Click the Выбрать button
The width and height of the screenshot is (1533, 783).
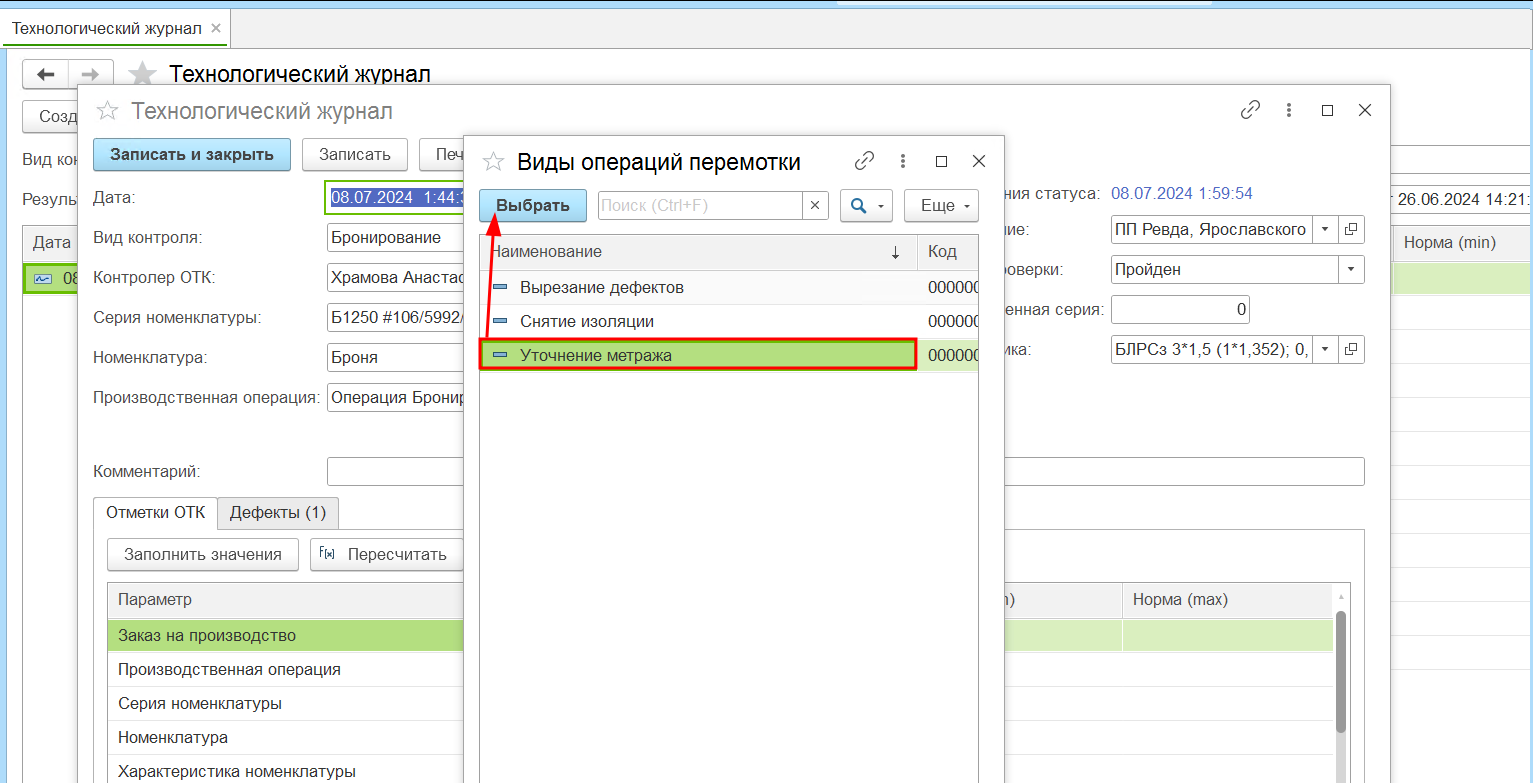click(x=533, y=206)
